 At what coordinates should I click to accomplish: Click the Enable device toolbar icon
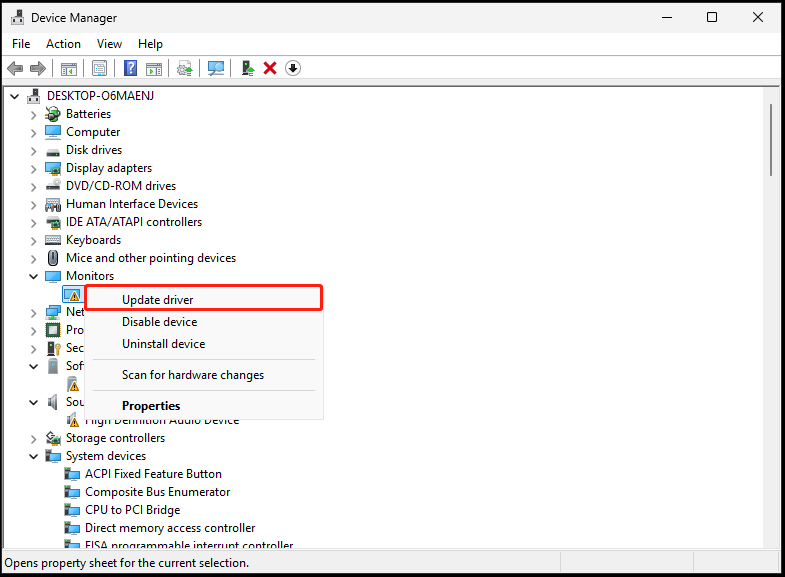(x=247, y=68)
